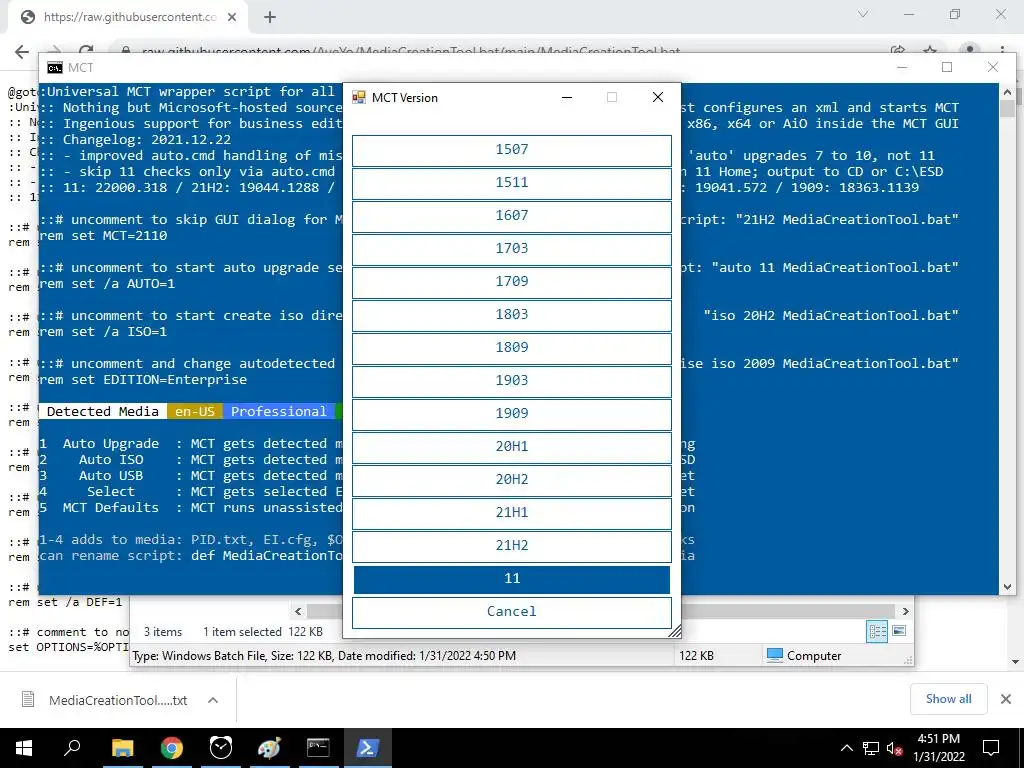
Task: Open MediaCreationTool download options chevron
Action: tap(213, 700)
